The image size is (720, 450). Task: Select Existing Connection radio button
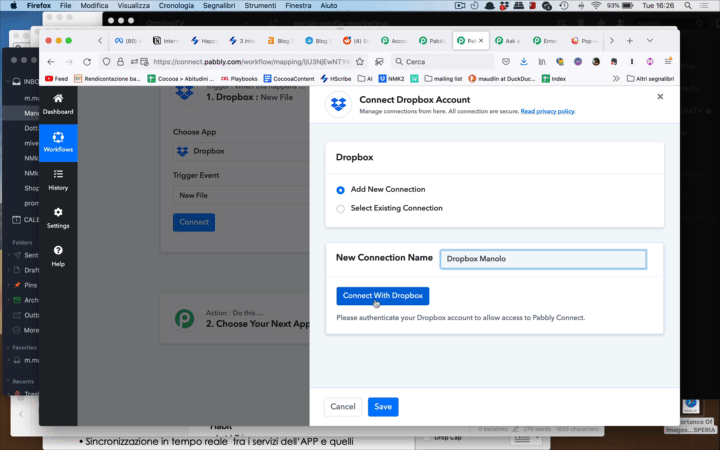(x=340, y=209)
